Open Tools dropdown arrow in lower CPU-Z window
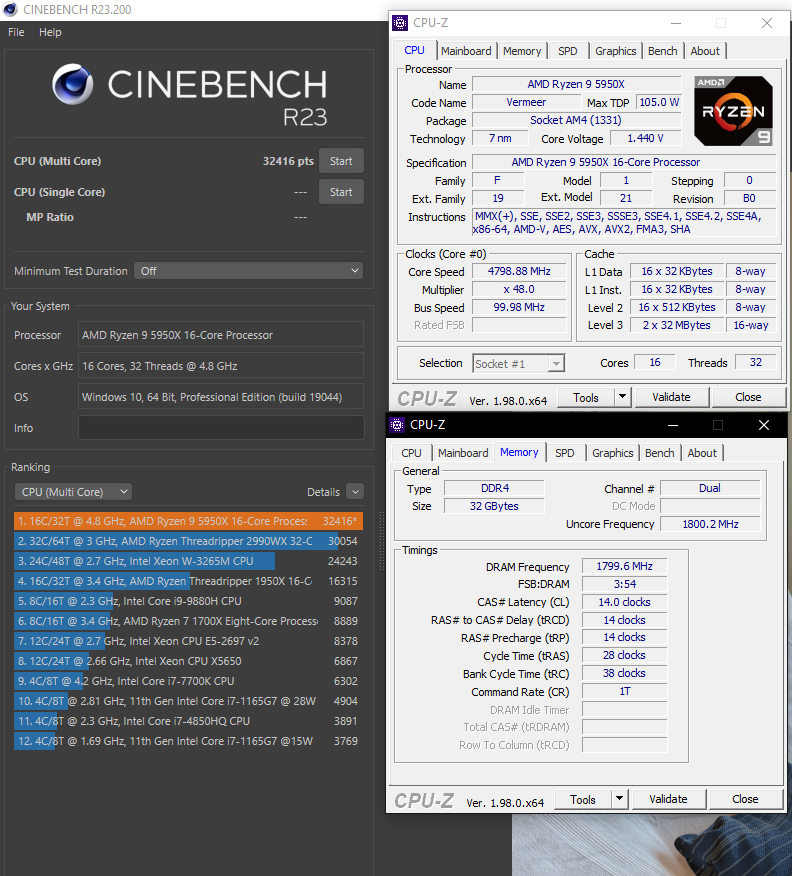Viewport: 792px width, 876px height. click(x=619, y=799)
